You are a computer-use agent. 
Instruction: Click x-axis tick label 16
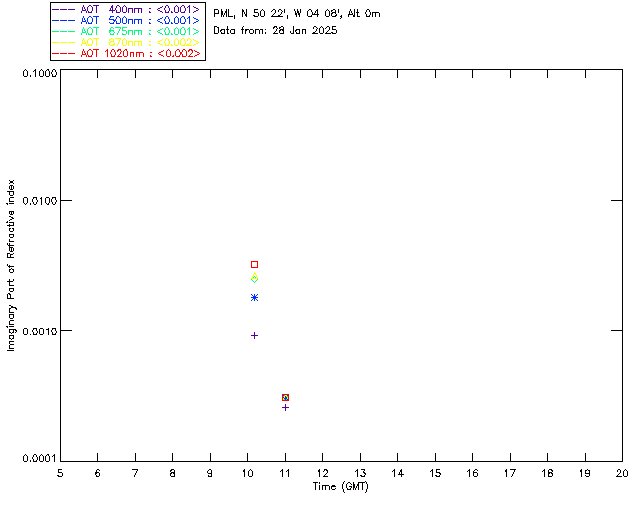point(472,473)
